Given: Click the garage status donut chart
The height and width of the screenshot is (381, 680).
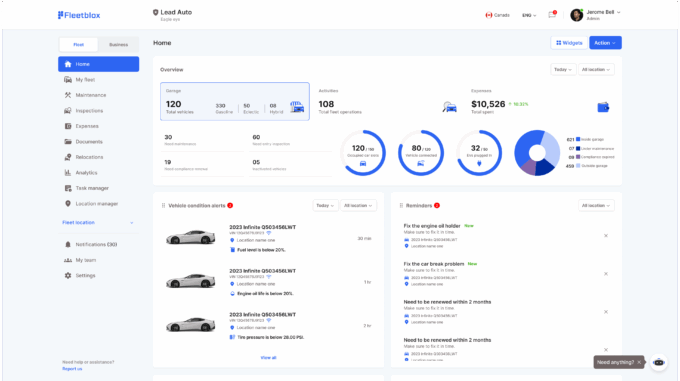Looking at the screenshot, I should pos(537,153).
